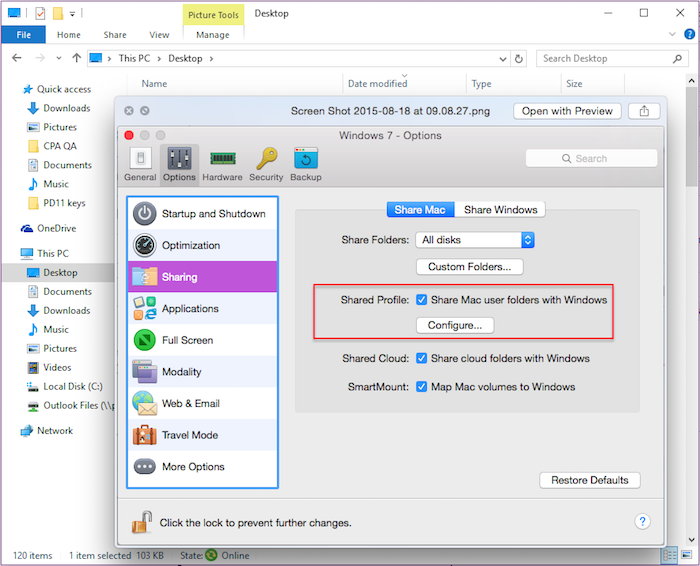This screenshot has height=566, width=700.
Task: Toggle Share cloud folders with Windows
Action: pyautogui.click(x=422, y=358)
